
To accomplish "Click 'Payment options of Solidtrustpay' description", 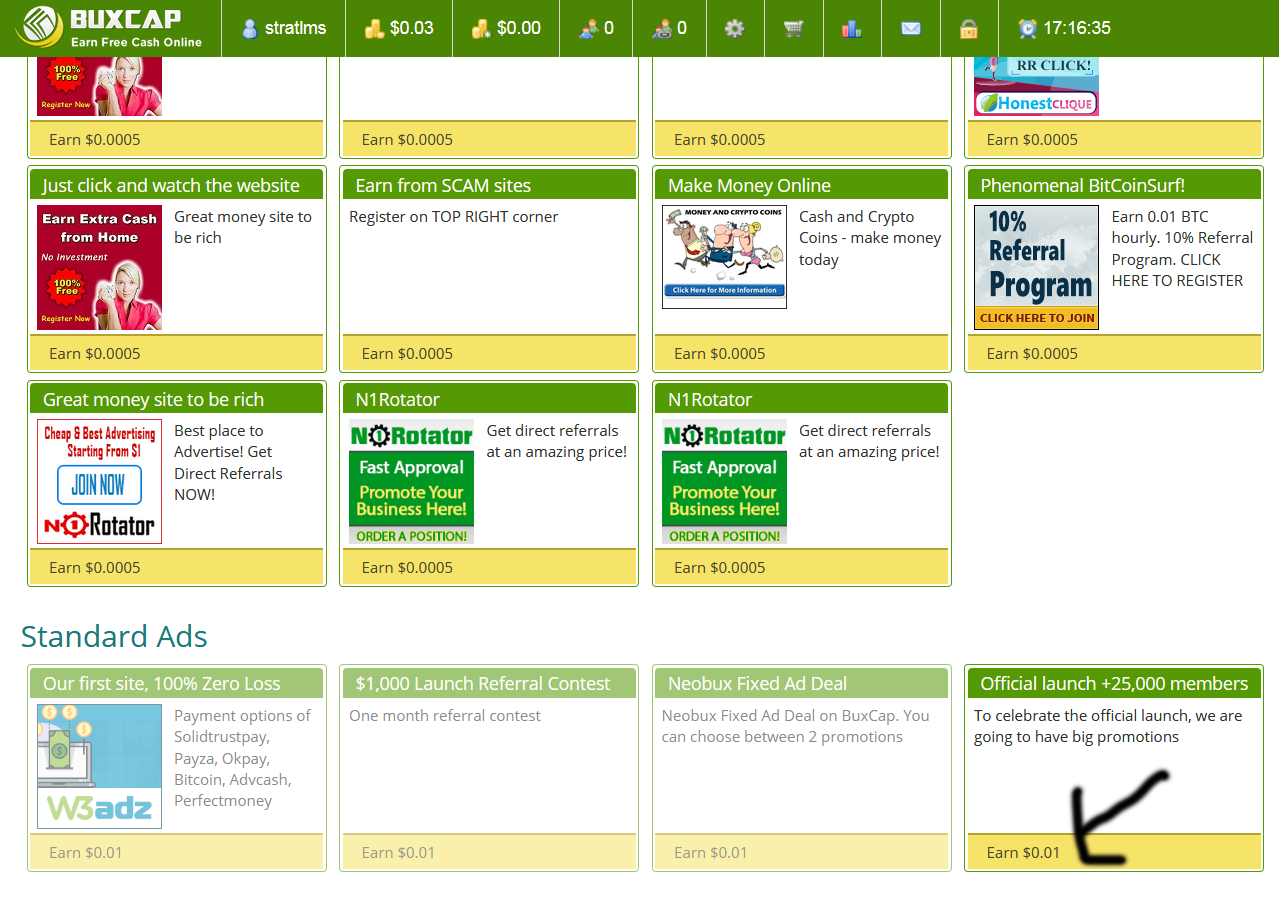I will click(242, 758).
